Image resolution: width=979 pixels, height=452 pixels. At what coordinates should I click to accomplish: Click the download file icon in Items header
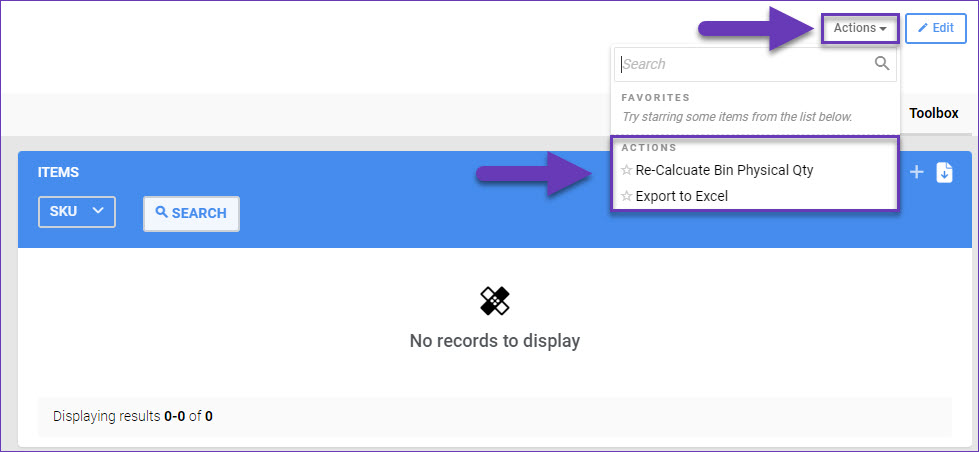click(944, 172)
